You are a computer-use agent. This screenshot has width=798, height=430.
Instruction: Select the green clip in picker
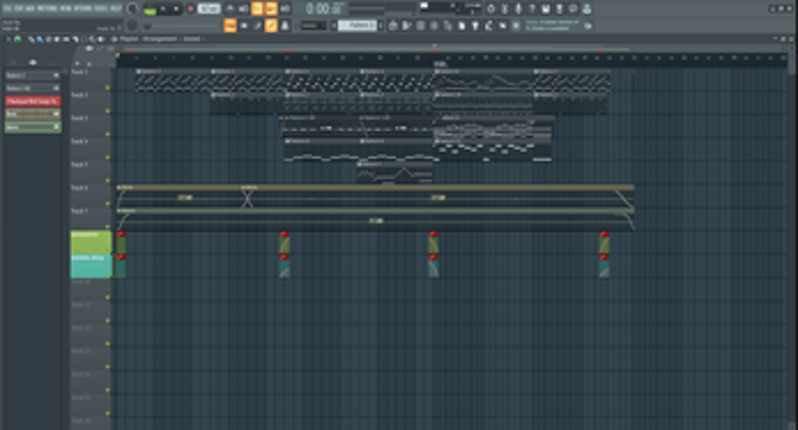33,127
